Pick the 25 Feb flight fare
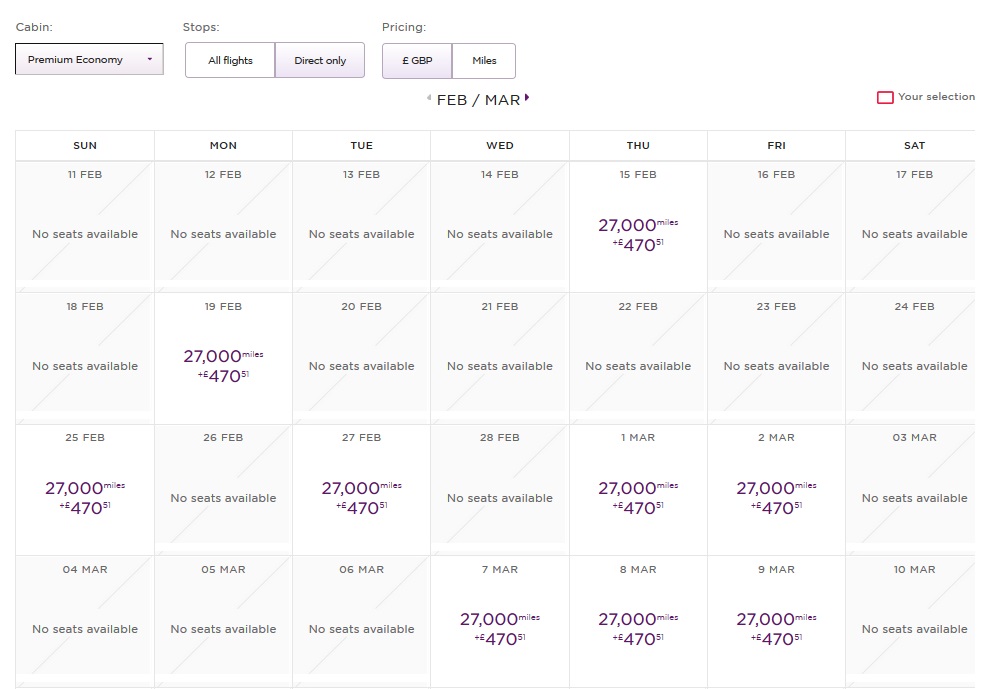The image size is (987, 689). [x=85, y=495]
